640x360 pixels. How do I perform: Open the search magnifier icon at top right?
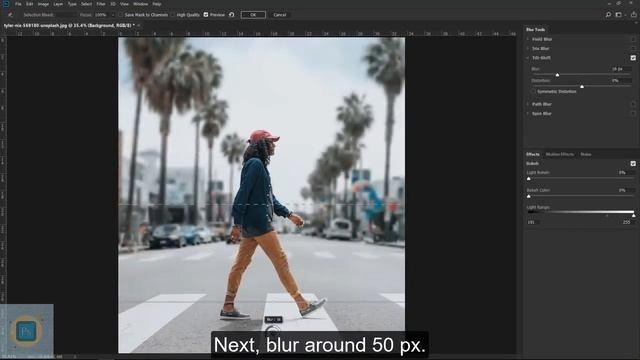(x=608, y=15)
